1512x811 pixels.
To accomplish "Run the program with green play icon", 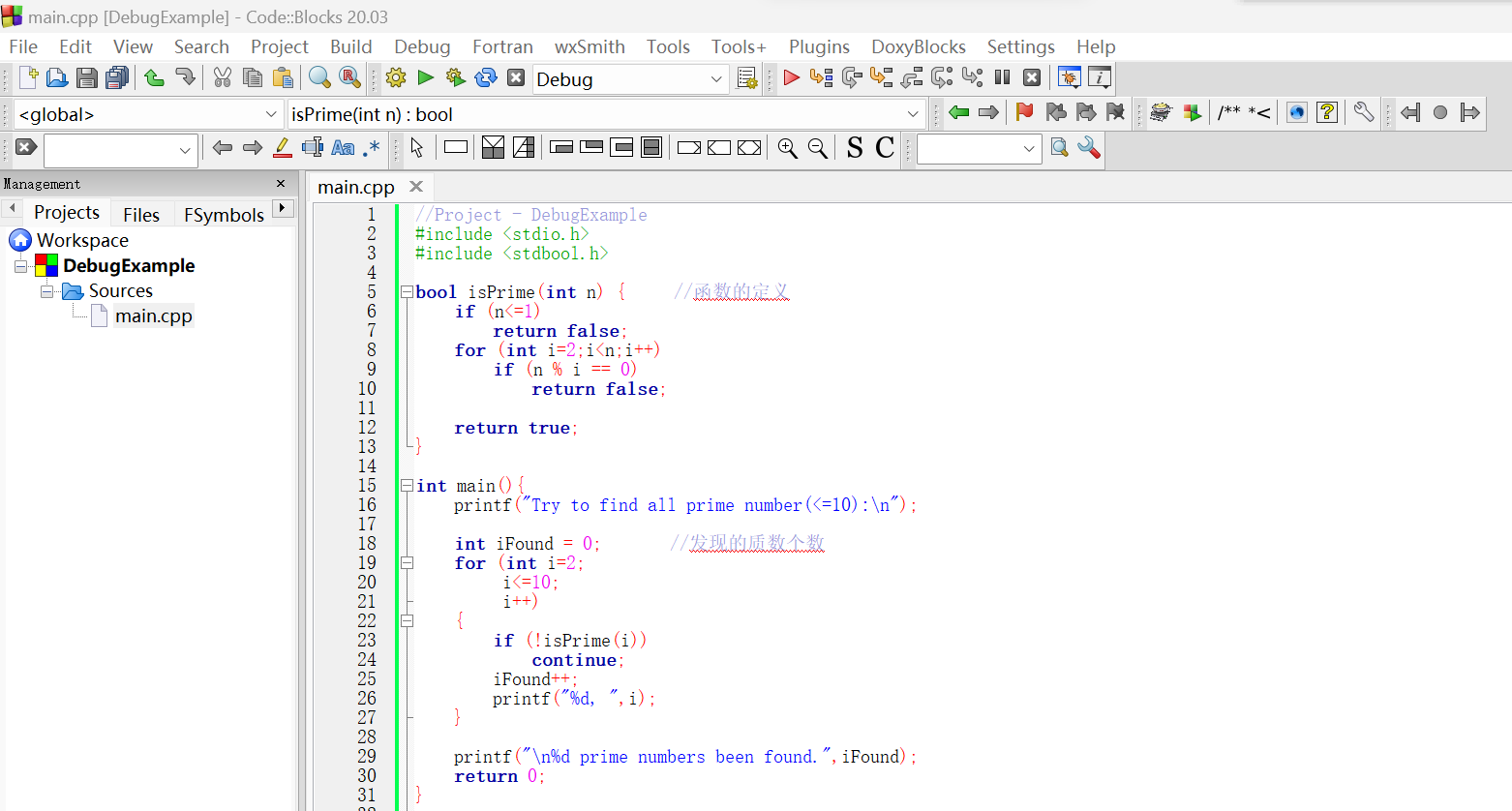I will tap(425, 78).
